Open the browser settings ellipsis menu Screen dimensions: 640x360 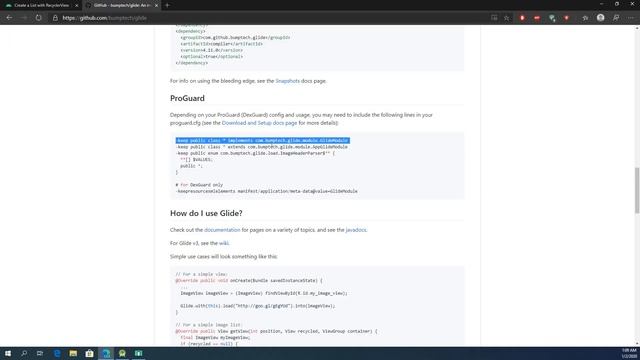(x=631, y=18)
